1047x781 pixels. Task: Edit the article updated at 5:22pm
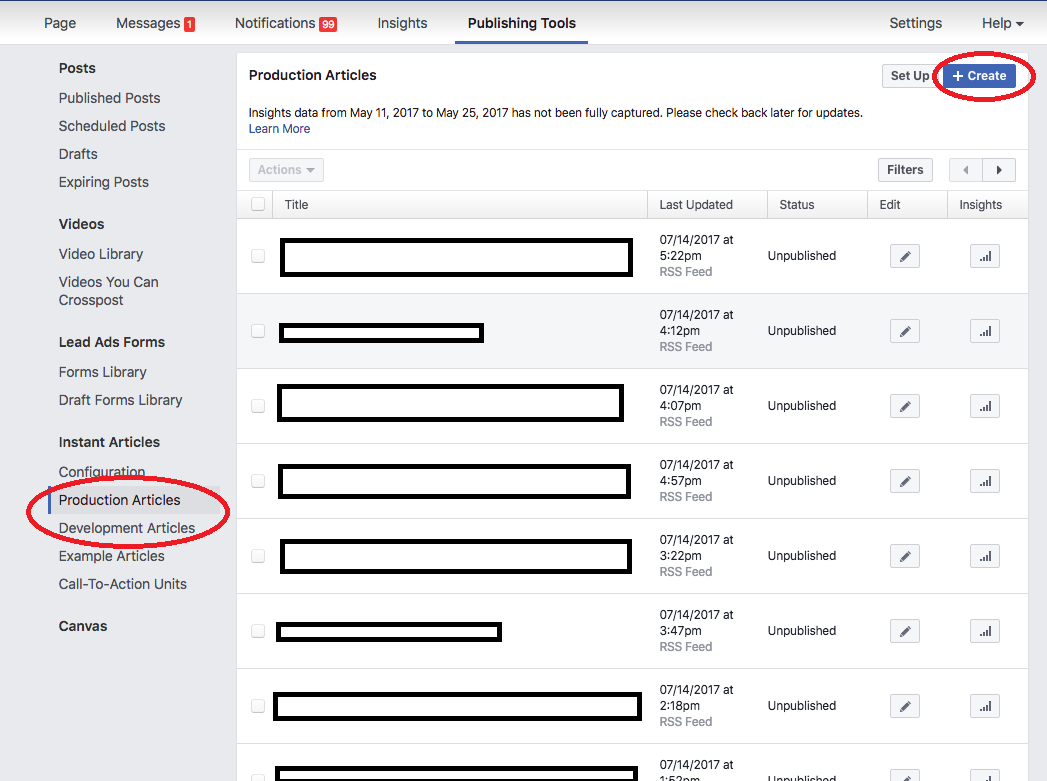point(905,256)
